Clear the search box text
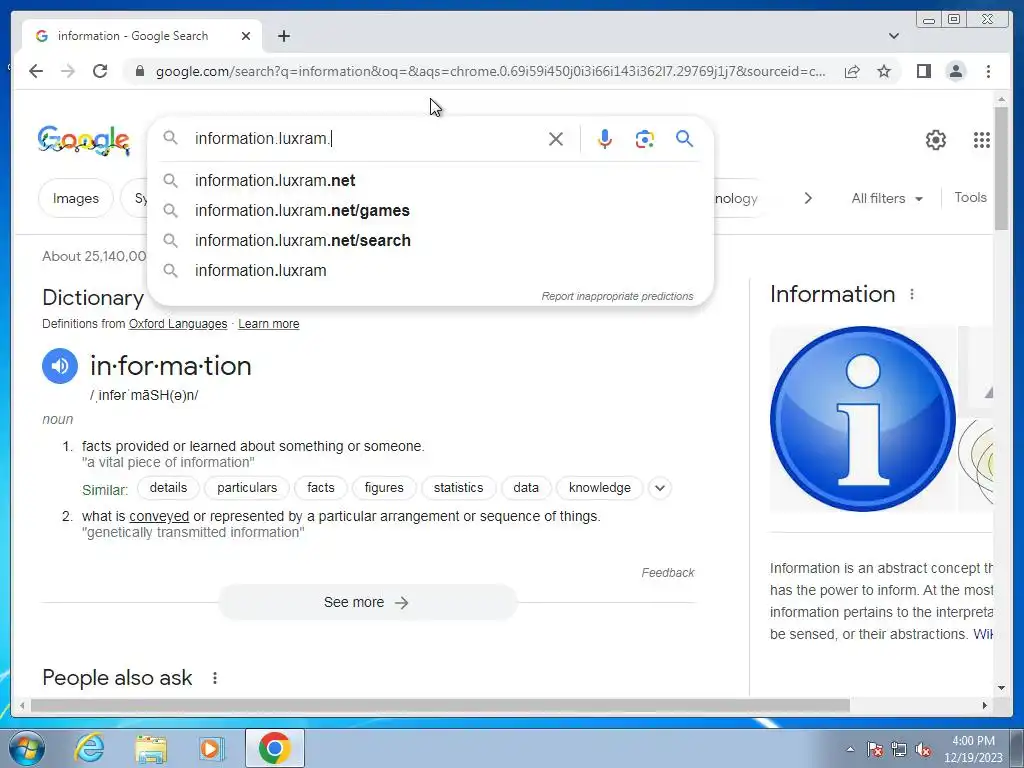This screenshot has height=768, width=1024. pos(556,139)
